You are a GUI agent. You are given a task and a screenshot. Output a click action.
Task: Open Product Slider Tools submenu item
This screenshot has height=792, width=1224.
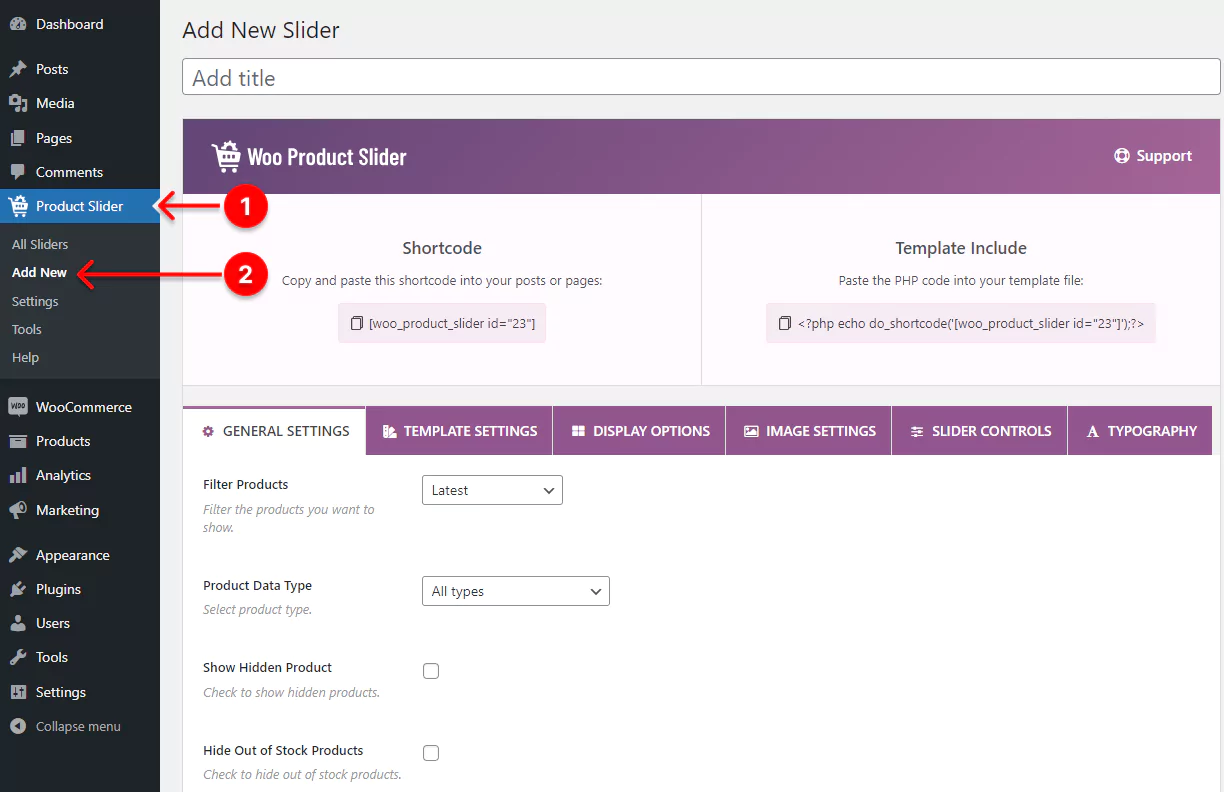[x=27, y=329]
